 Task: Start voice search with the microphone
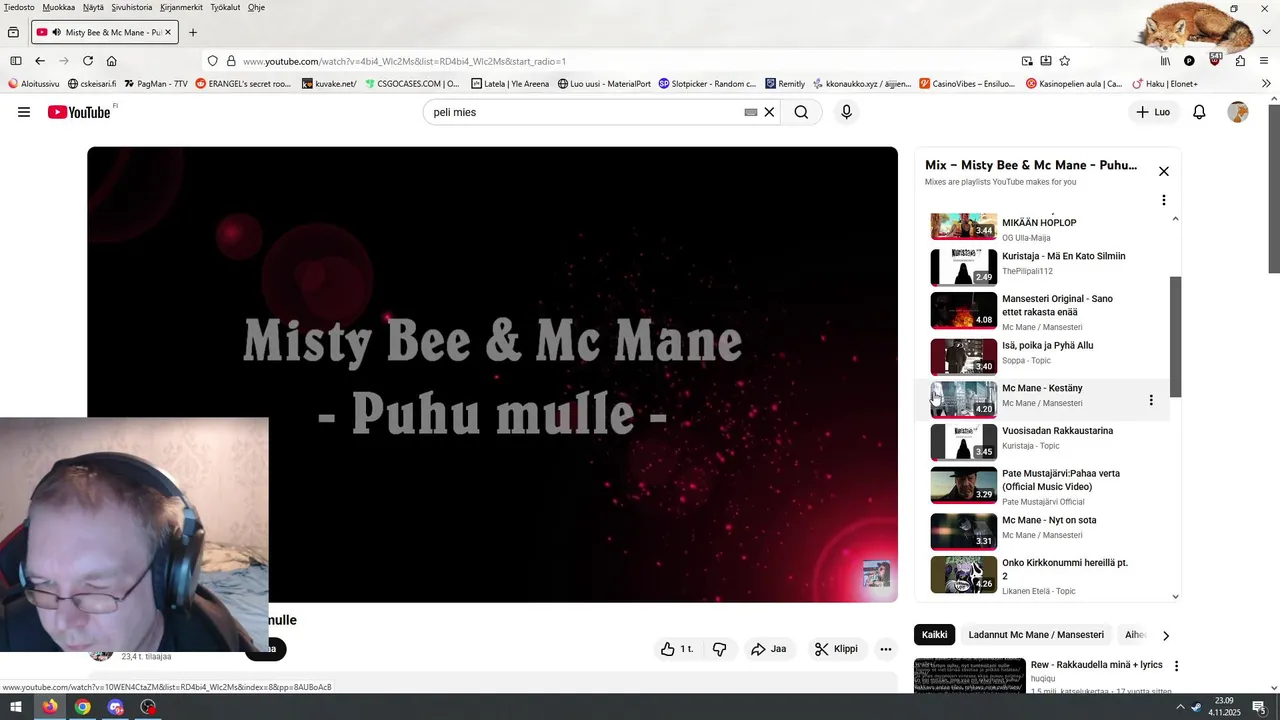(x=846, y=112)
